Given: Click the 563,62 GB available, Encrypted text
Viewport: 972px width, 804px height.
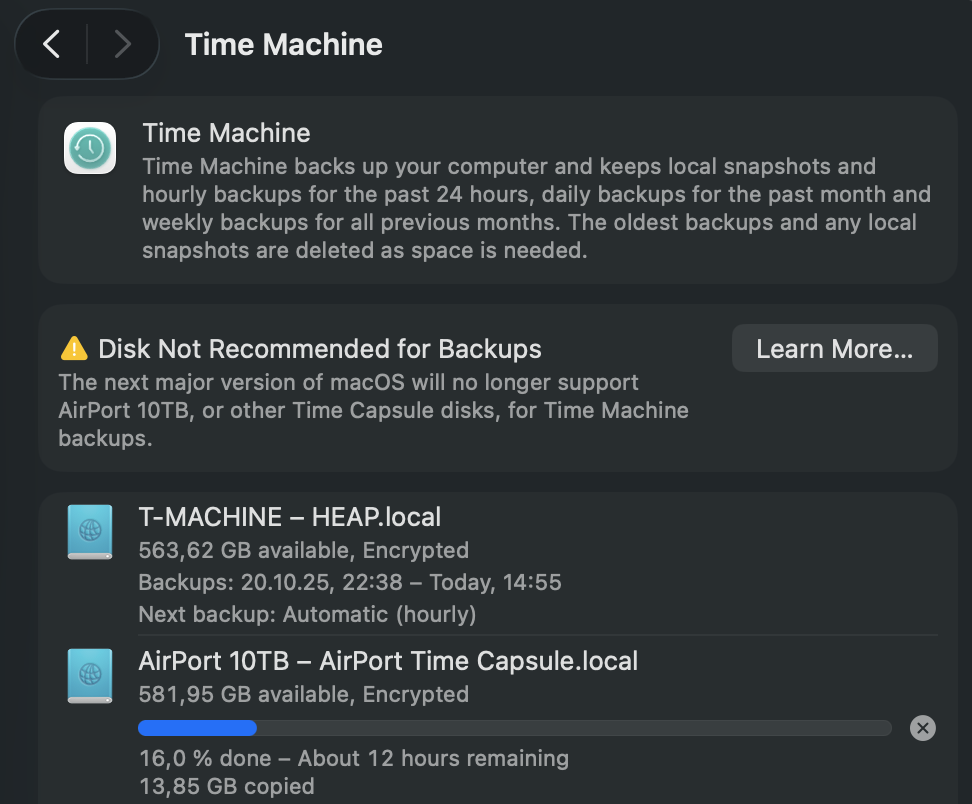Looking at the screenshot, I should click(303, 550).
